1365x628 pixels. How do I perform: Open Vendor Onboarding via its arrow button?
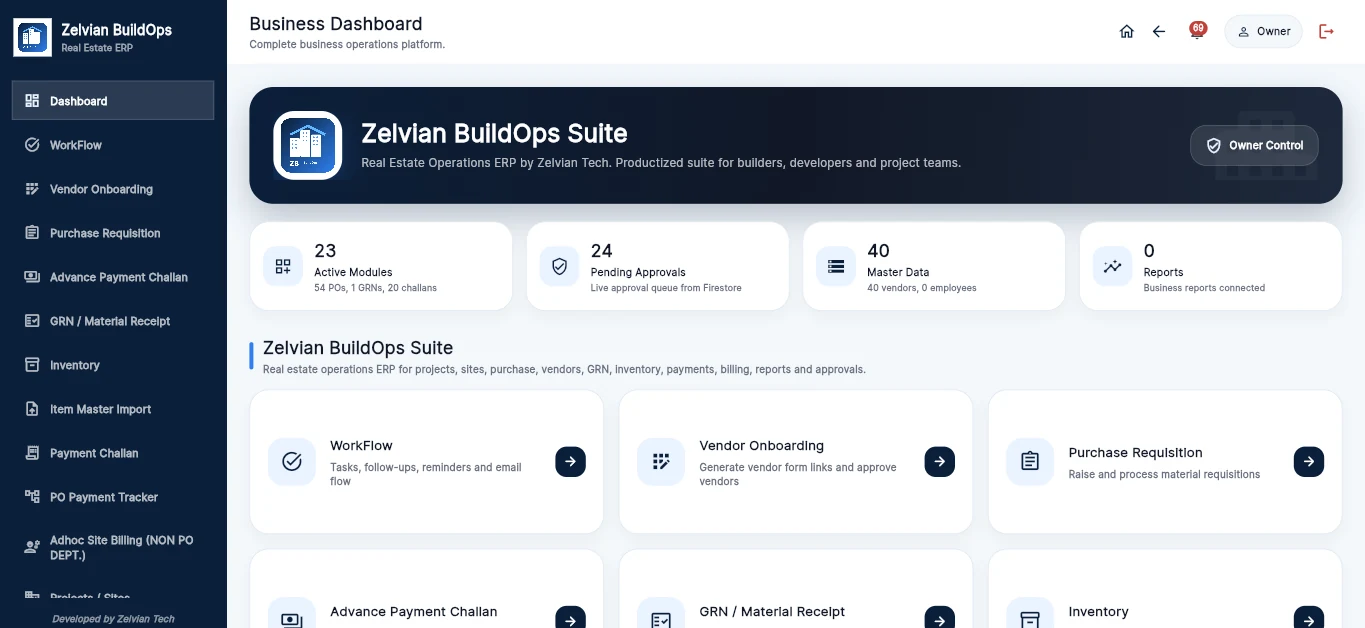pos(939,461)
